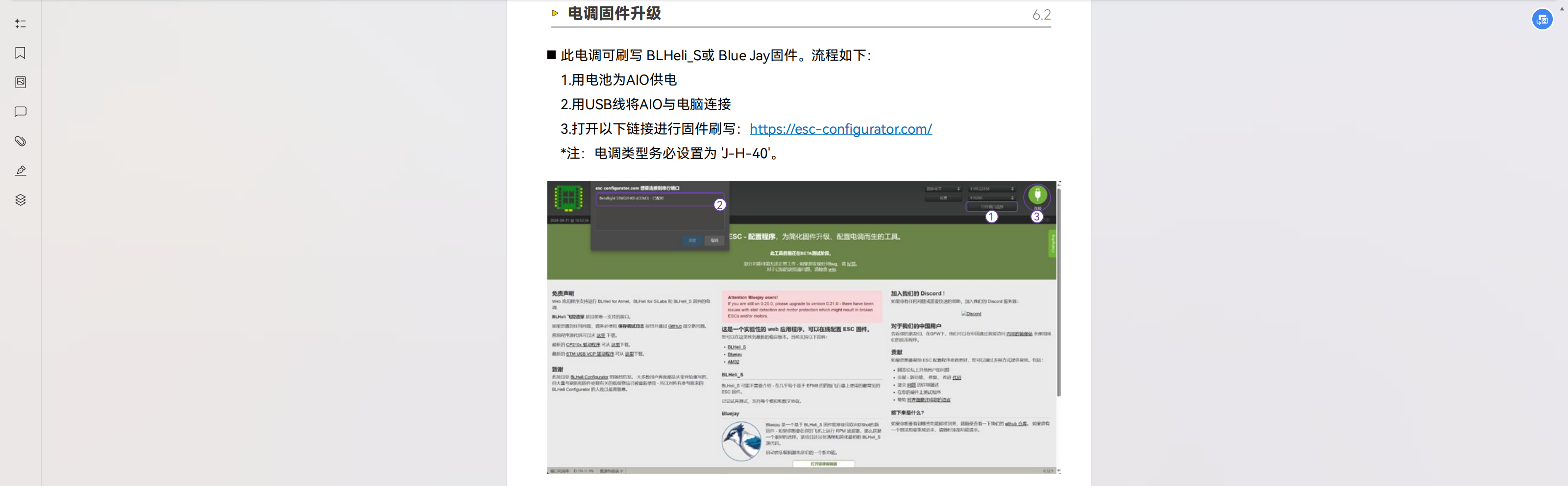1568x486 pixels.
Task: Click the port selection button marked 1
Action: [x=991, y=207]
